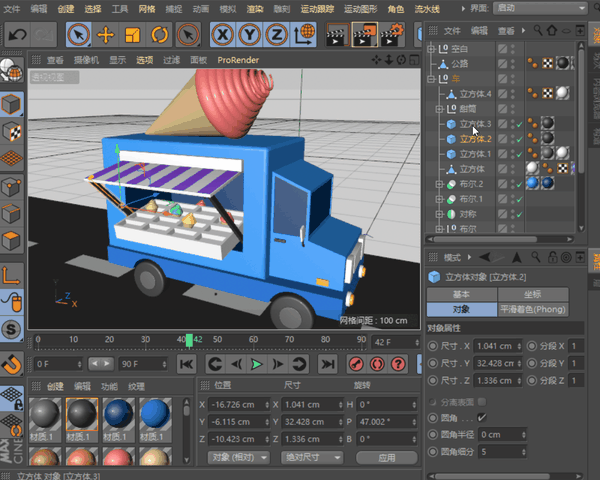This screenshot has width=600, height=480.
Task: Click the 应用 apply button
Action: tap(387, 457)
